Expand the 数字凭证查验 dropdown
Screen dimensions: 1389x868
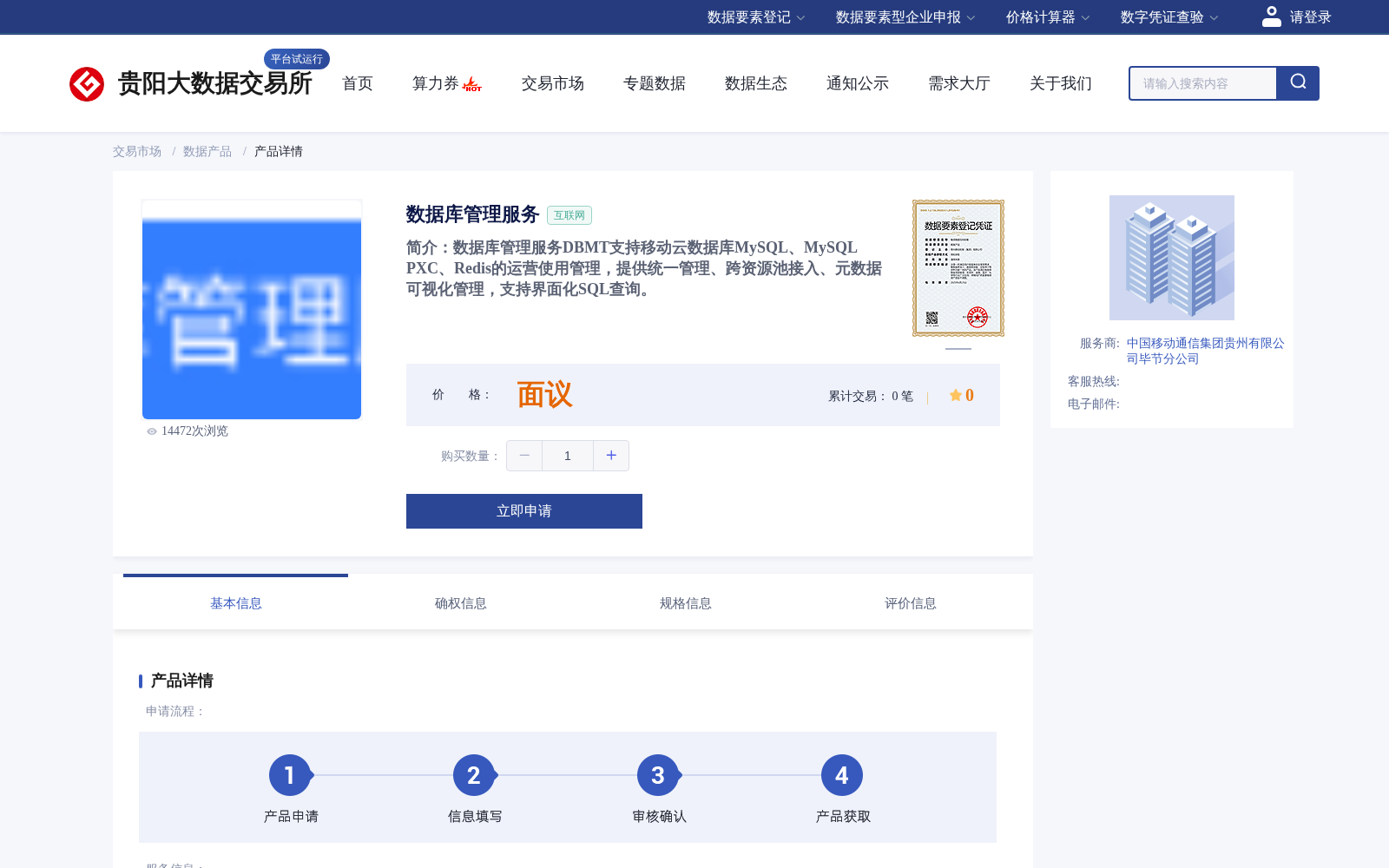pos(1169,17)
